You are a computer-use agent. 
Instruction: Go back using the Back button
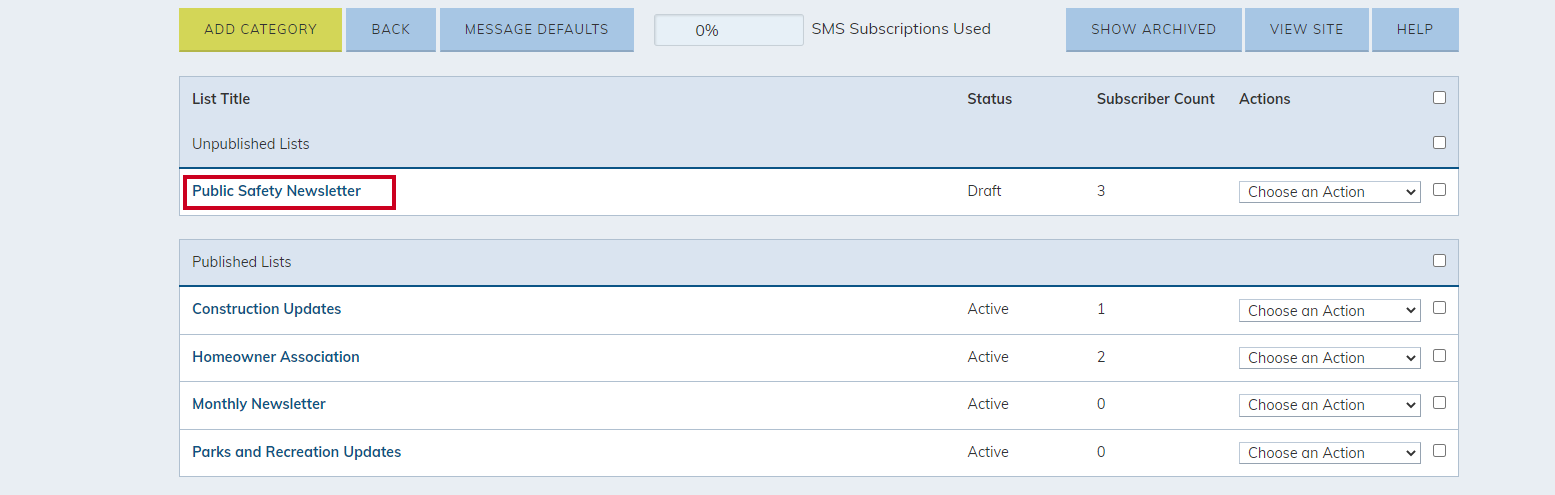(391, 29)
